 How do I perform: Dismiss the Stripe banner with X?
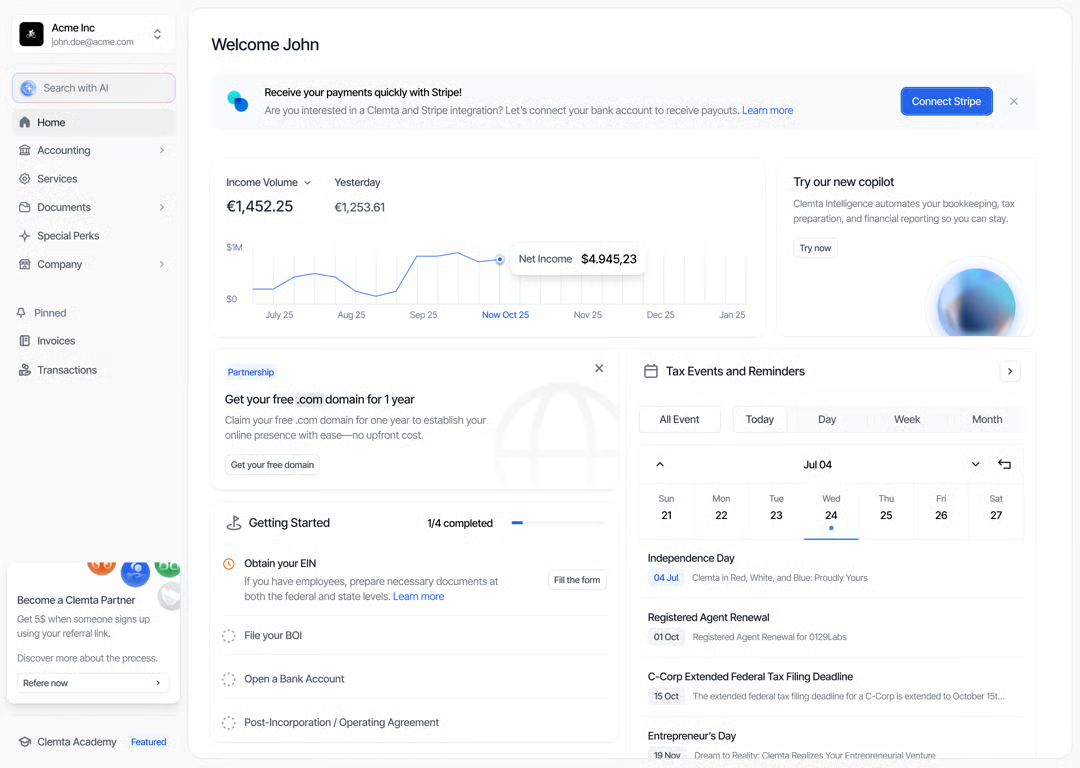pos(1014,101)
